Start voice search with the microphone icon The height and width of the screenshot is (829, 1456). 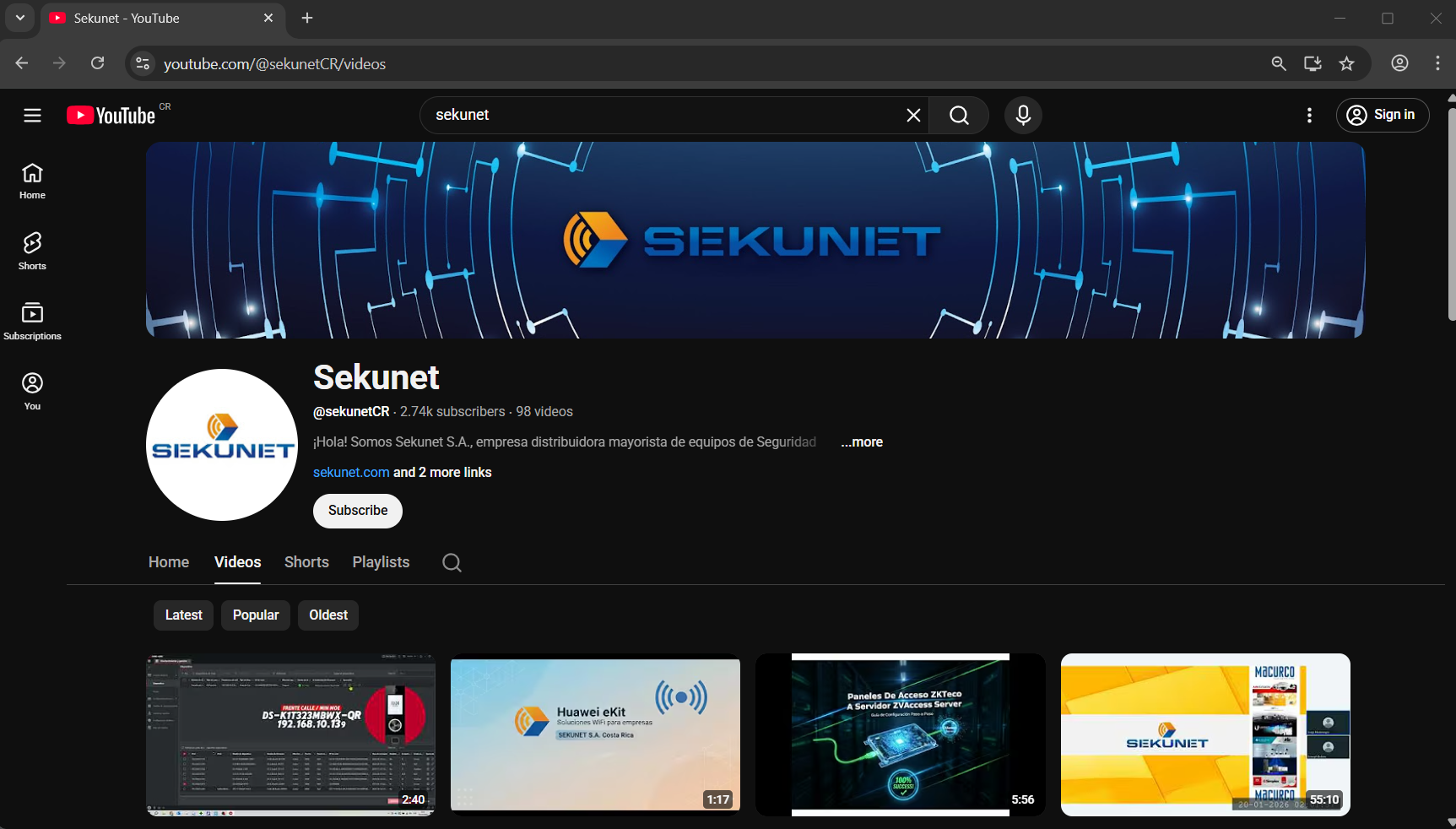click(1023, 116)
